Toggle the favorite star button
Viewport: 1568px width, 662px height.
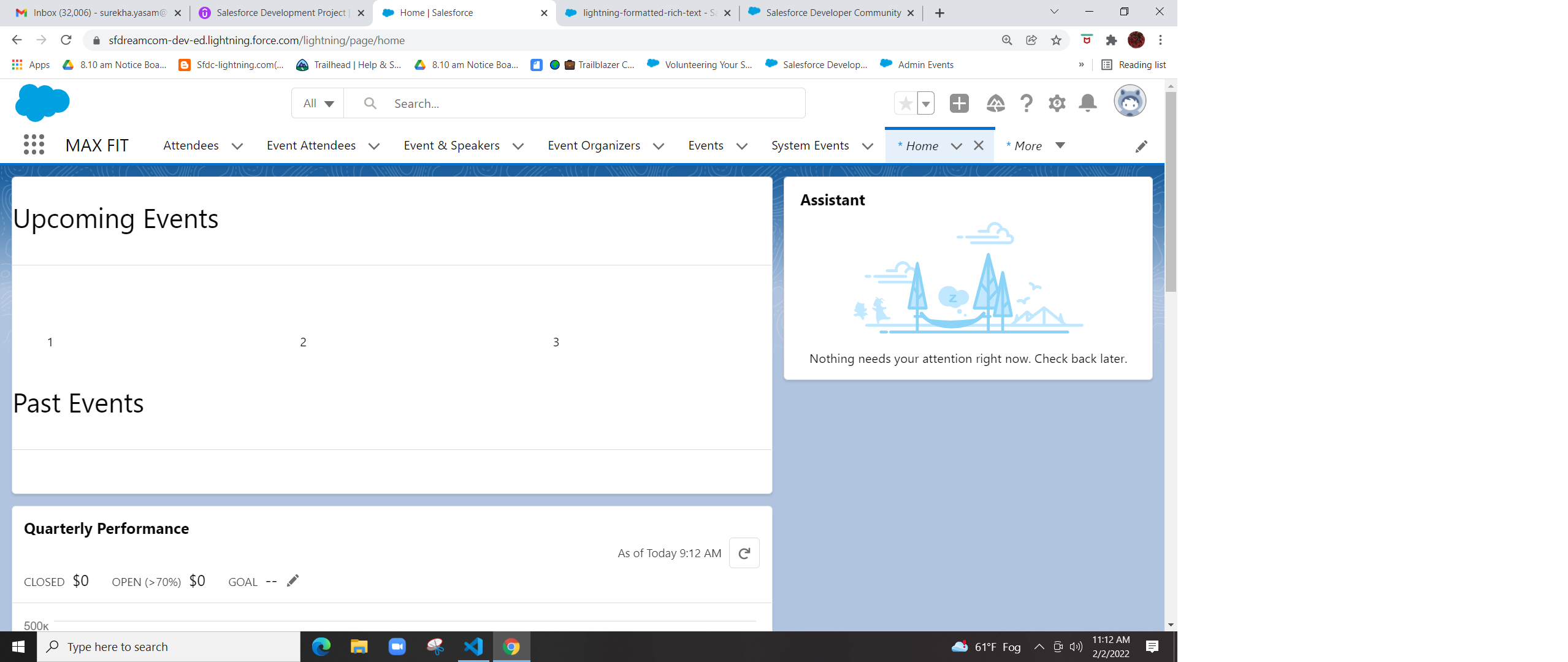906,103
